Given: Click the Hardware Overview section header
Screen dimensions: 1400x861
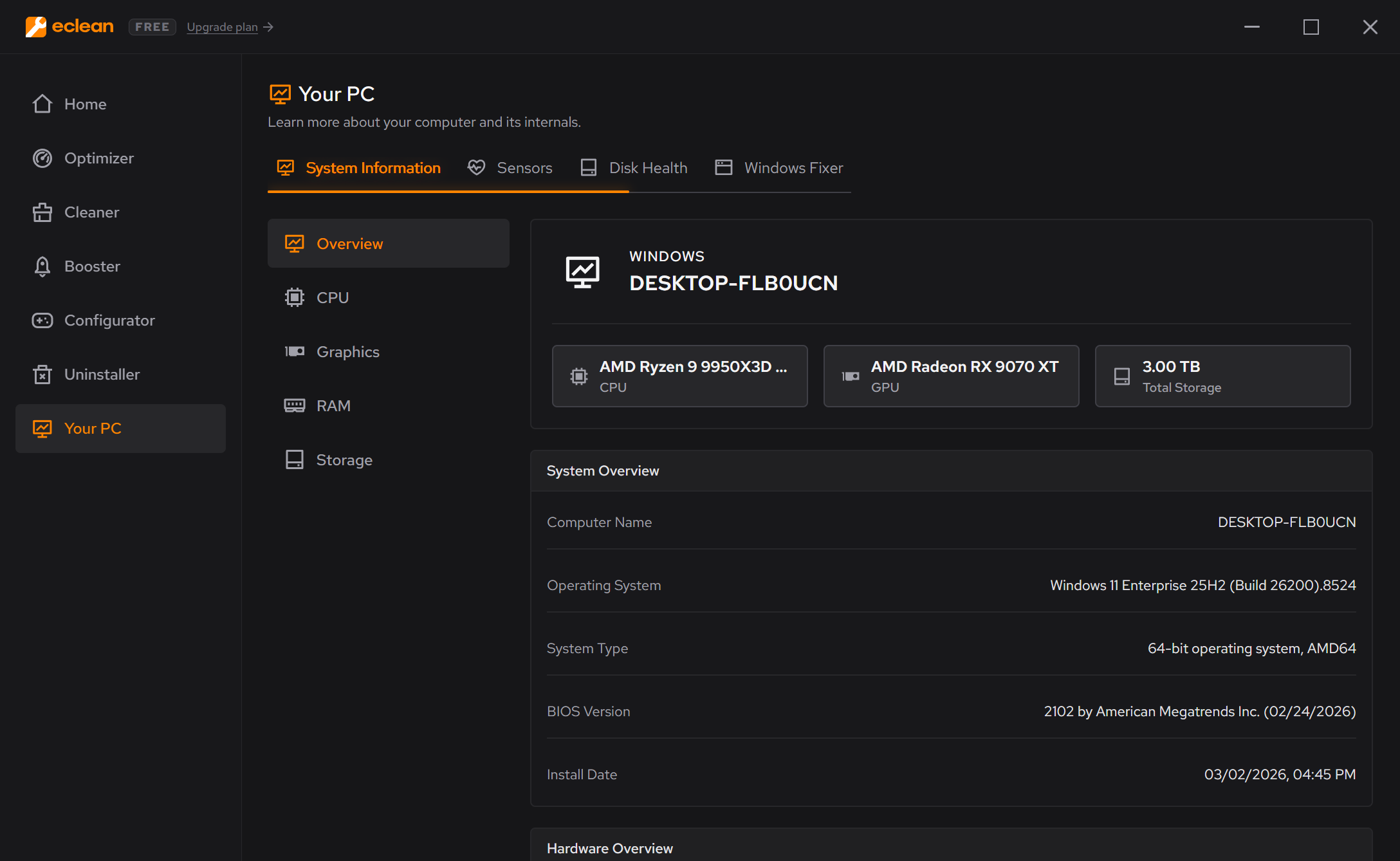Looking at the screenshot, I should pos(951,845).
